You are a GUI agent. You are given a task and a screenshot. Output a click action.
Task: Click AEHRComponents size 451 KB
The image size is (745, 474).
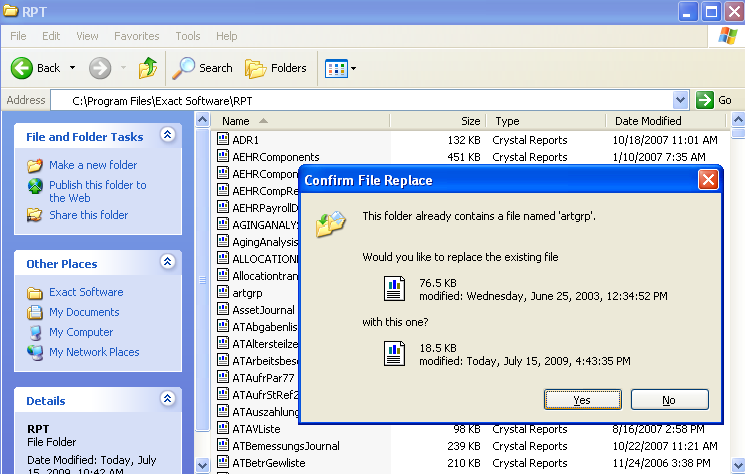point(464,157)
